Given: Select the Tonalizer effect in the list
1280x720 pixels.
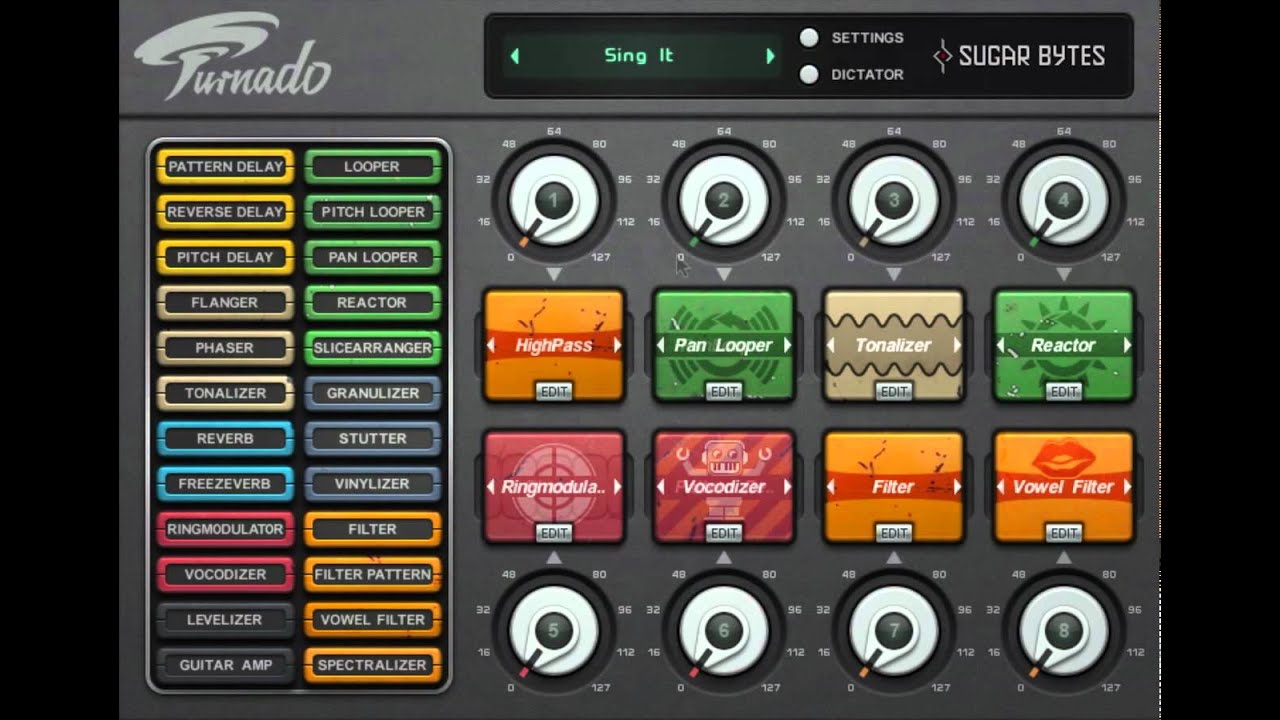Looking at the screenshot, I should coord(225,393).
